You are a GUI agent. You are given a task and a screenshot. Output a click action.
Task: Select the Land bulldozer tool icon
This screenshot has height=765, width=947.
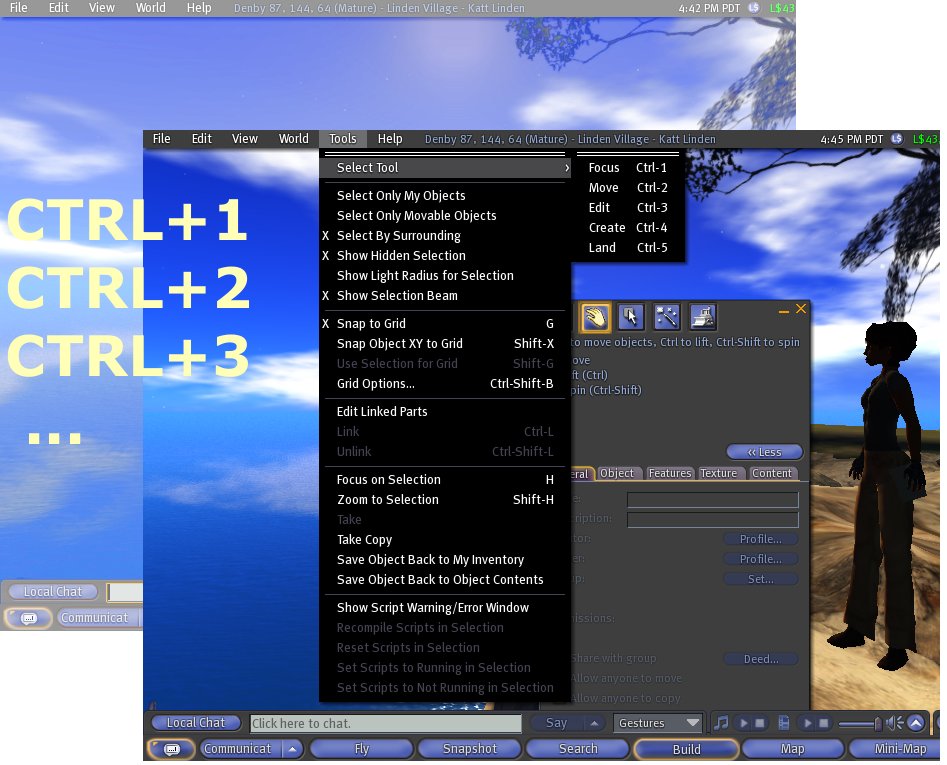pyautogui.click(x=702, y=317)
